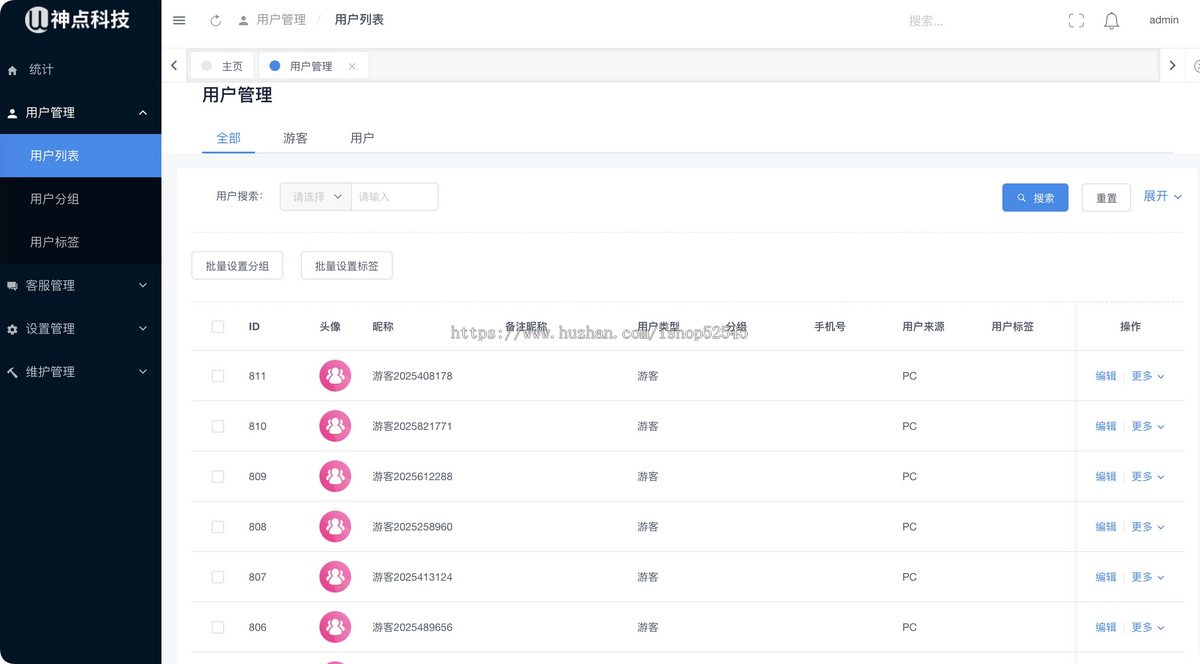Click 编辑 for user 809
Image resolution: width=1200 pixels, height=664 pixels.
(x=1105, y=476)
